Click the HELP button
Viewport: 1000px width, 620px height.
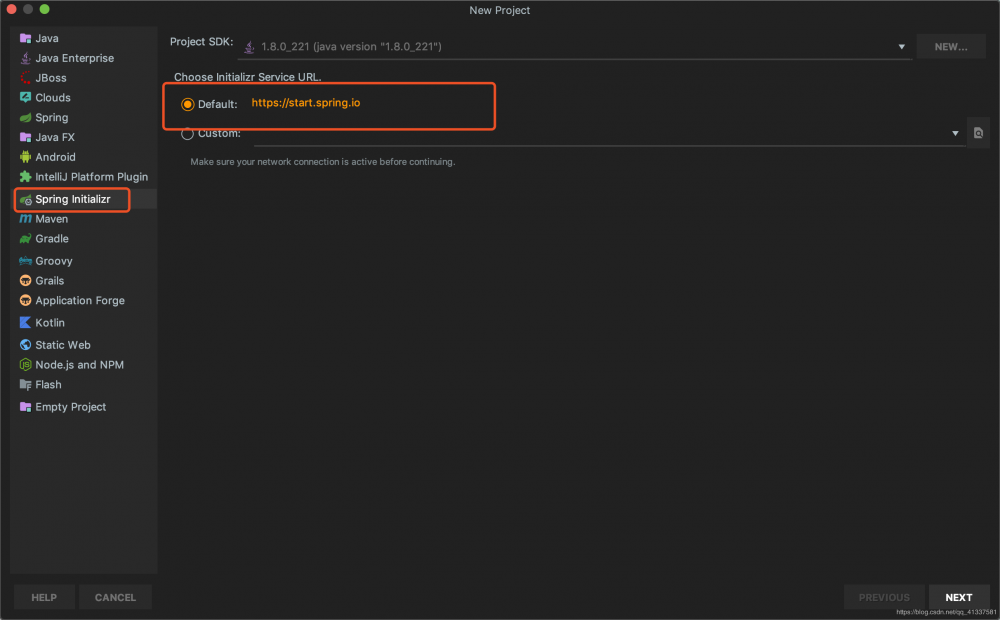pos(44,597)
